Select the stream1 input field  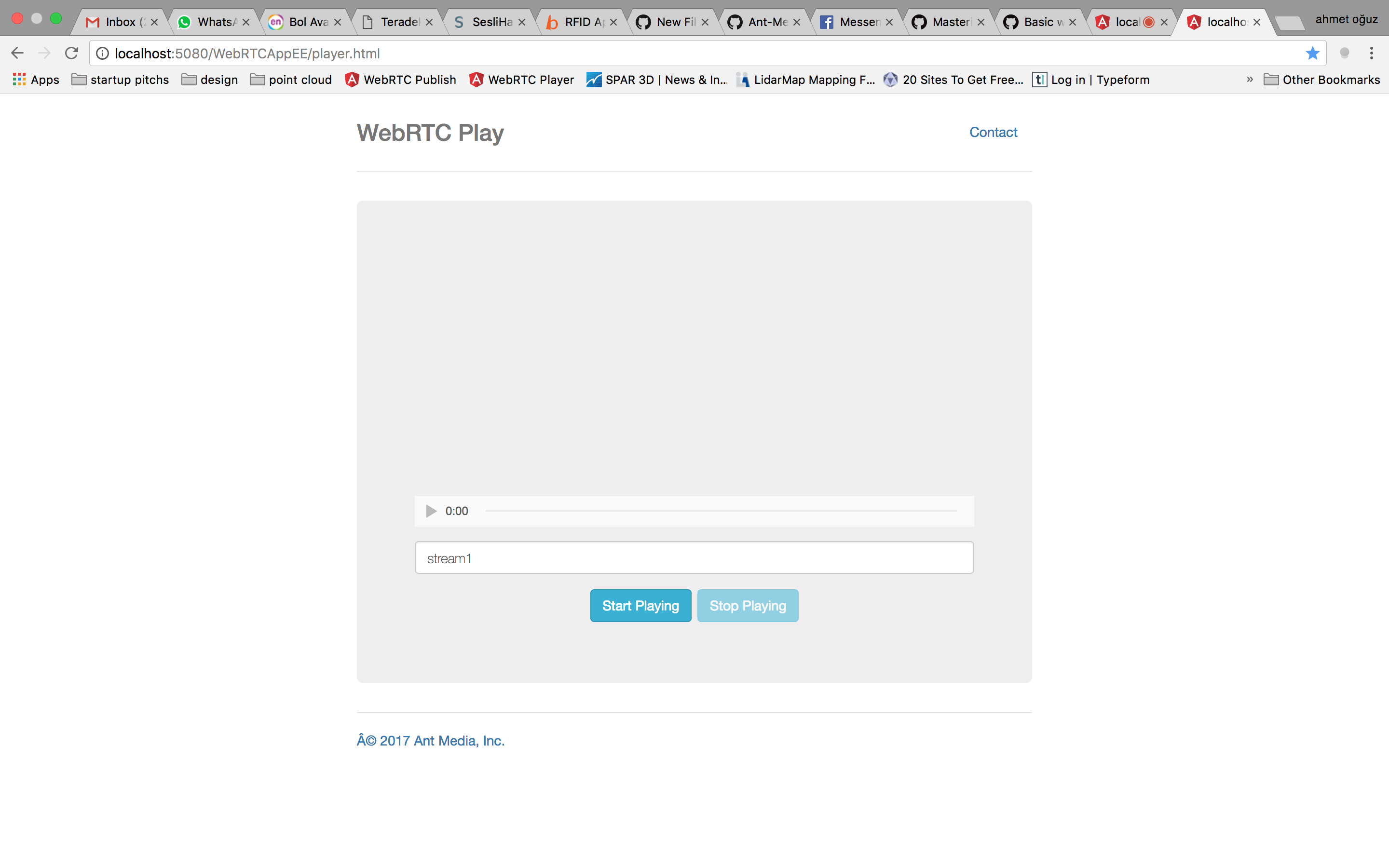(693, 557)
